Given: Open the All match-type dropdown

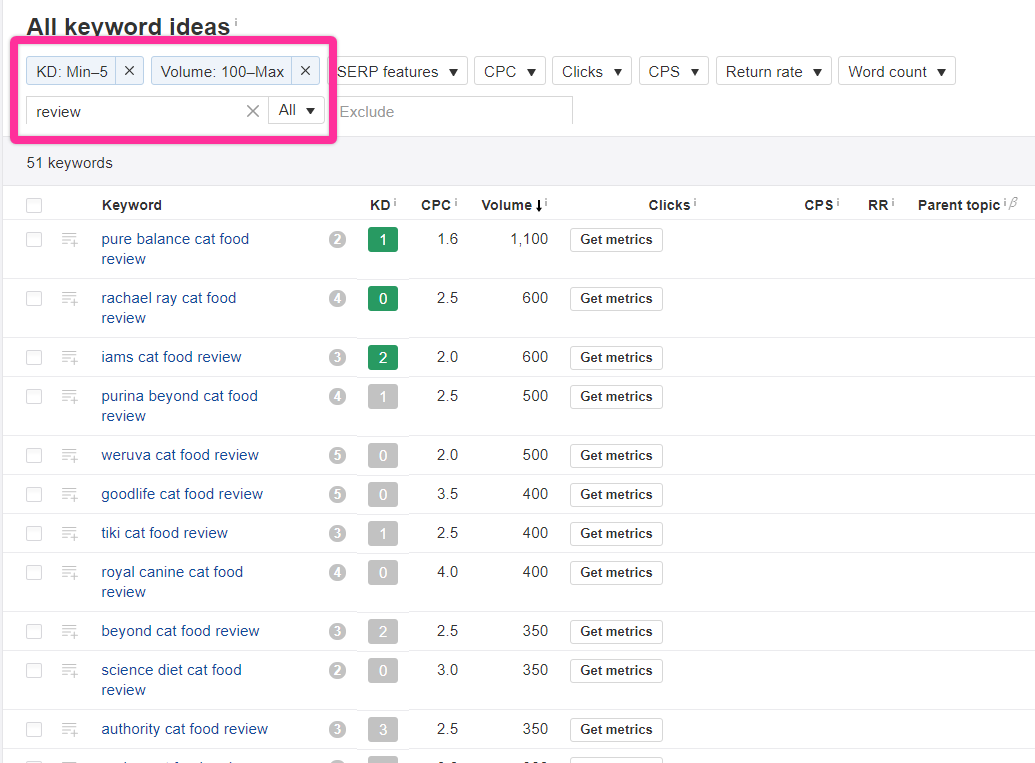Looking at the screenshot, I should coord(296,110).
